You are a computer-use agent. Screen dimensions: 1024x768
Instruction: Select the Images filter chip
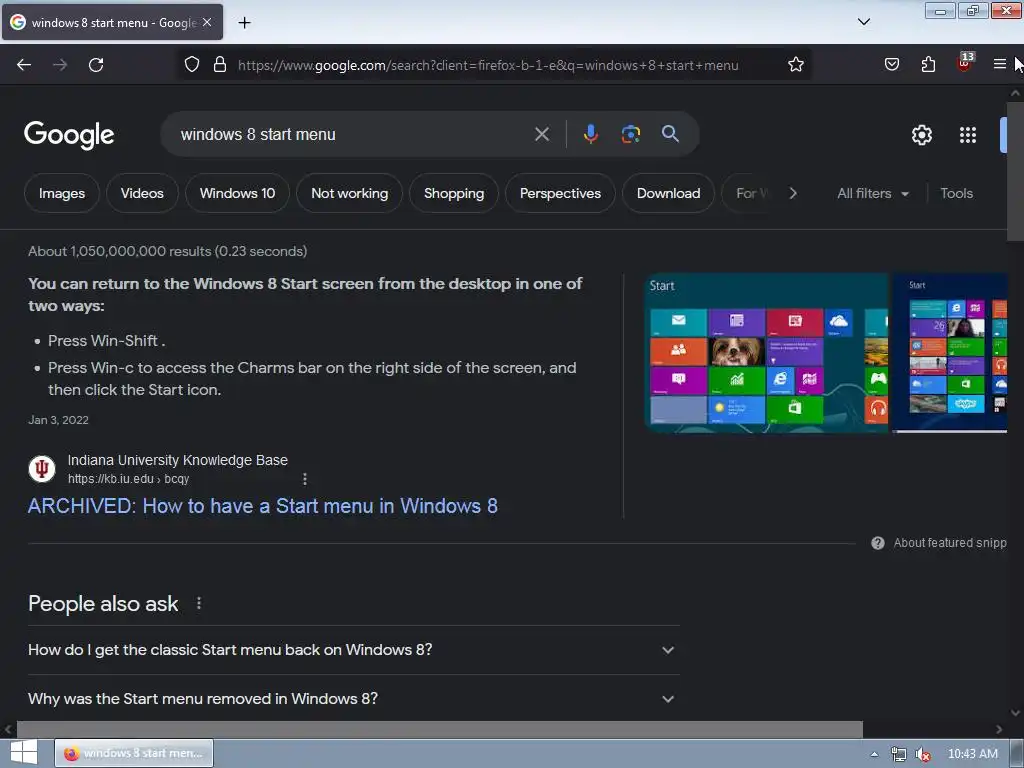[x=61, y=193]
